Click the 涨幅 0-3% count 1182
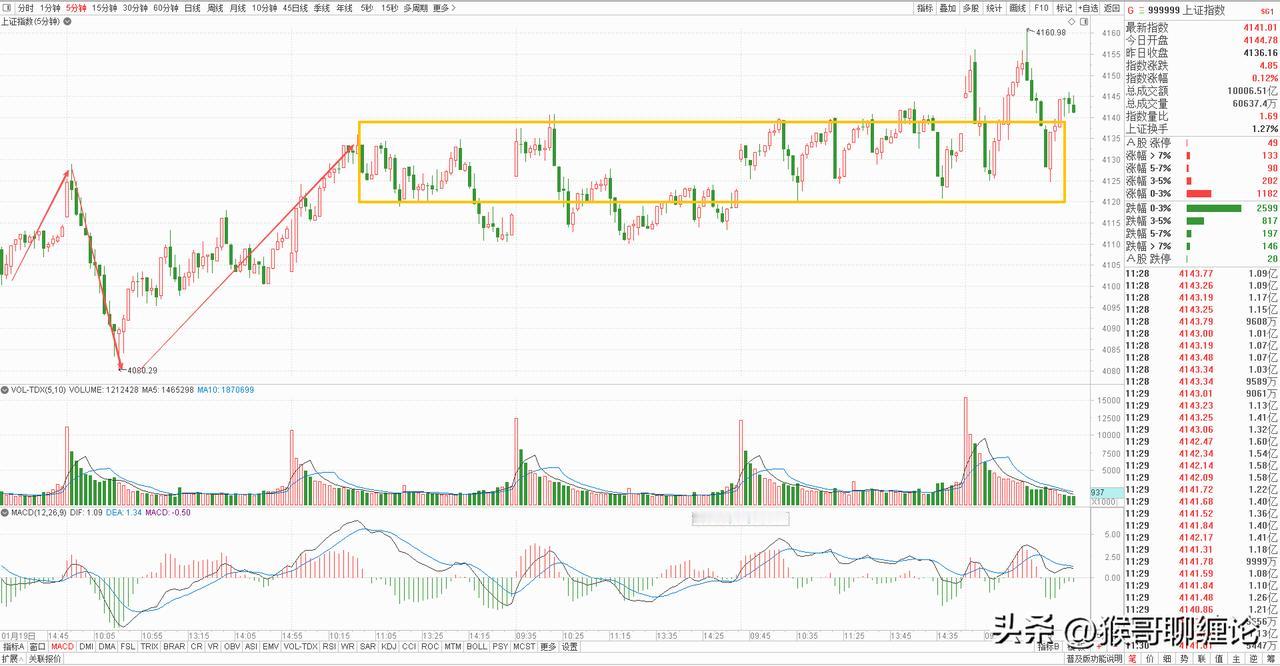The width and height of the screenshot is (1280, 666). coord(1266,193)
